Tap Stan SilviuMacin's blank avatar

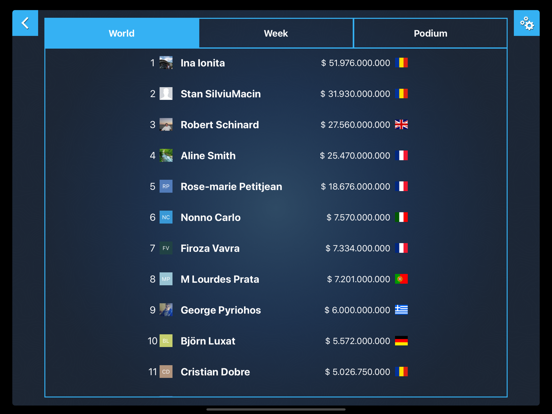[166, 94]
